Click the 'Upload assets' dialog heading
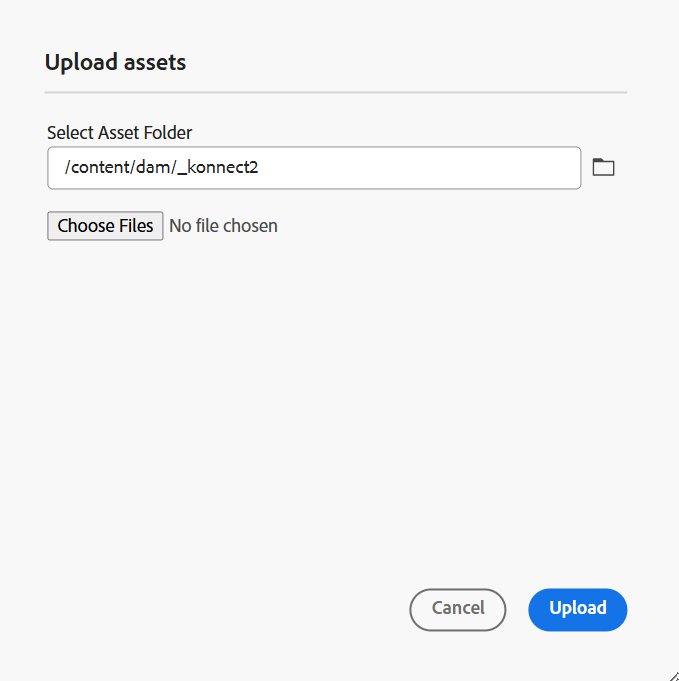This screenshot has height=681, width=679. tap(116, 62)
